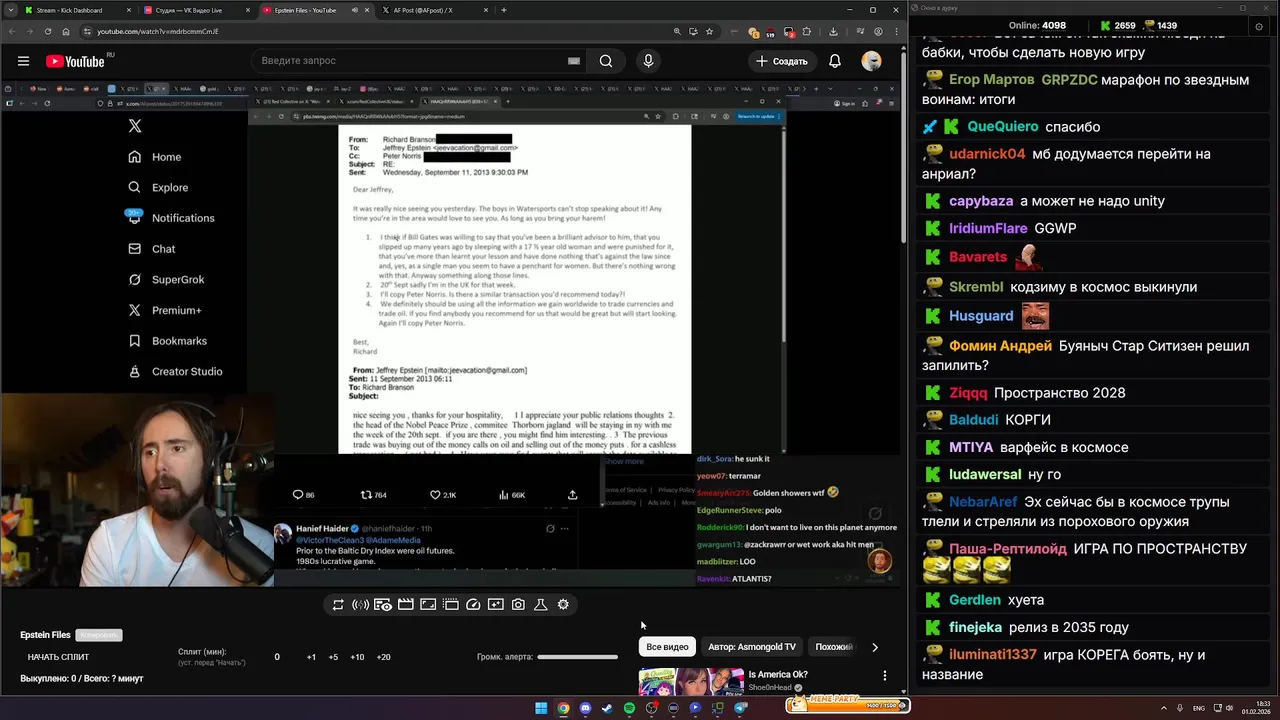Select the Все видео filter chip
Screen dimensions: 1280x720
point(667,647)
